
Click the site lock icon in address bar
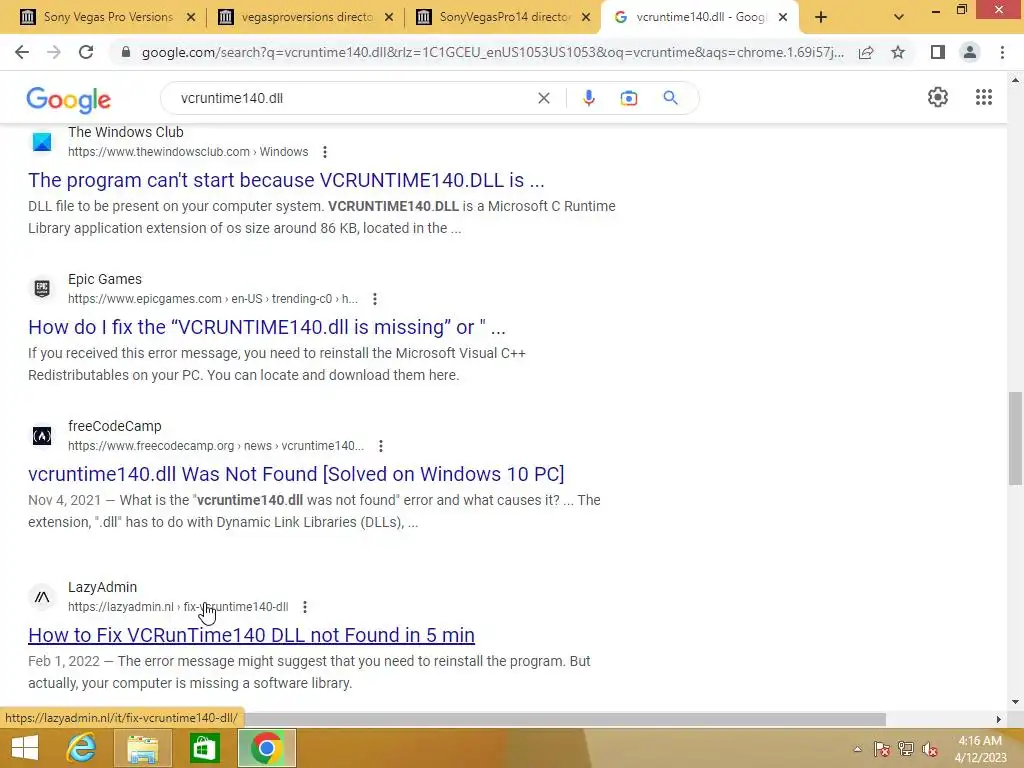pos(126,52)
